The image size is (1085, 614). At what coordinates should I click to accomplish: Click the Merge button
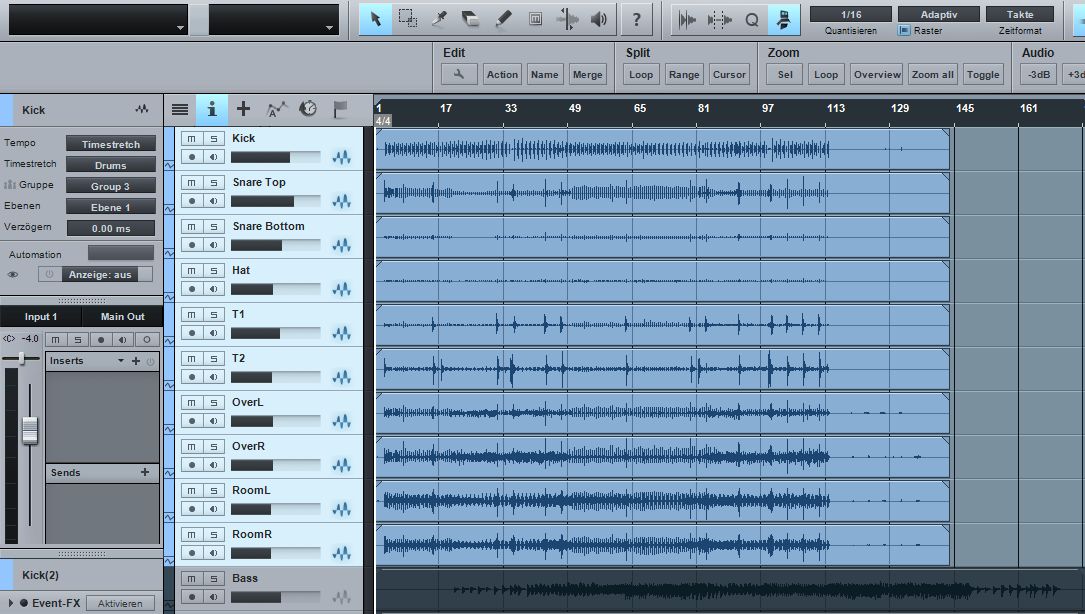587,74
